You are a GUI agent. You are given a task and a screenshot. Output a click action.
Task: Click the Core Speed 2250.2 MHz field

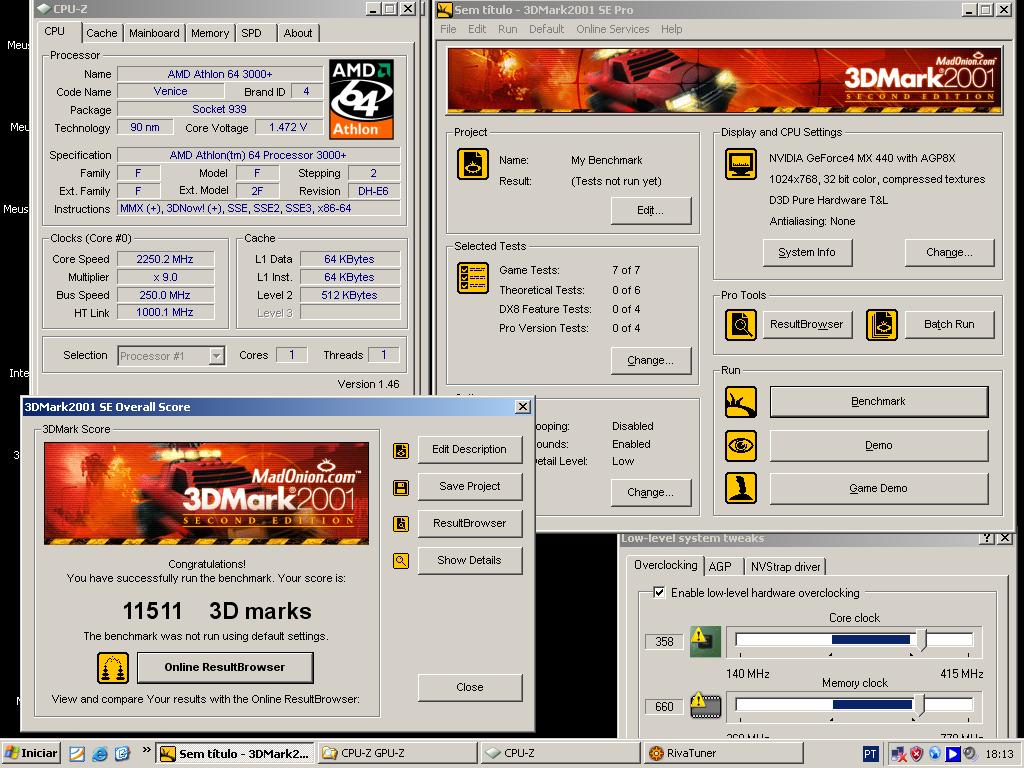[165, 259]
